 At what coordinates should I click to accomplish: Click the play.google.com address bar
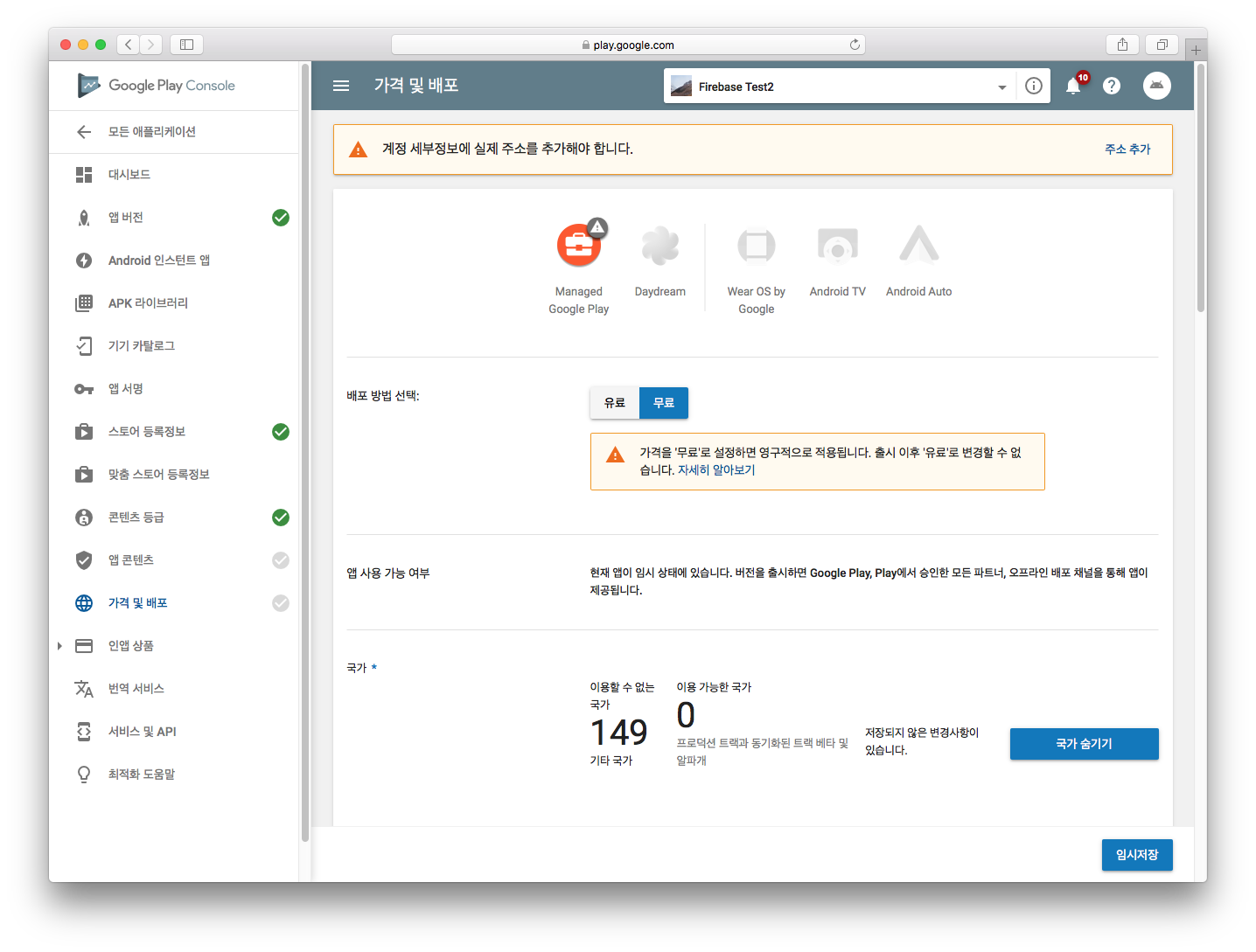click(628, 45)
